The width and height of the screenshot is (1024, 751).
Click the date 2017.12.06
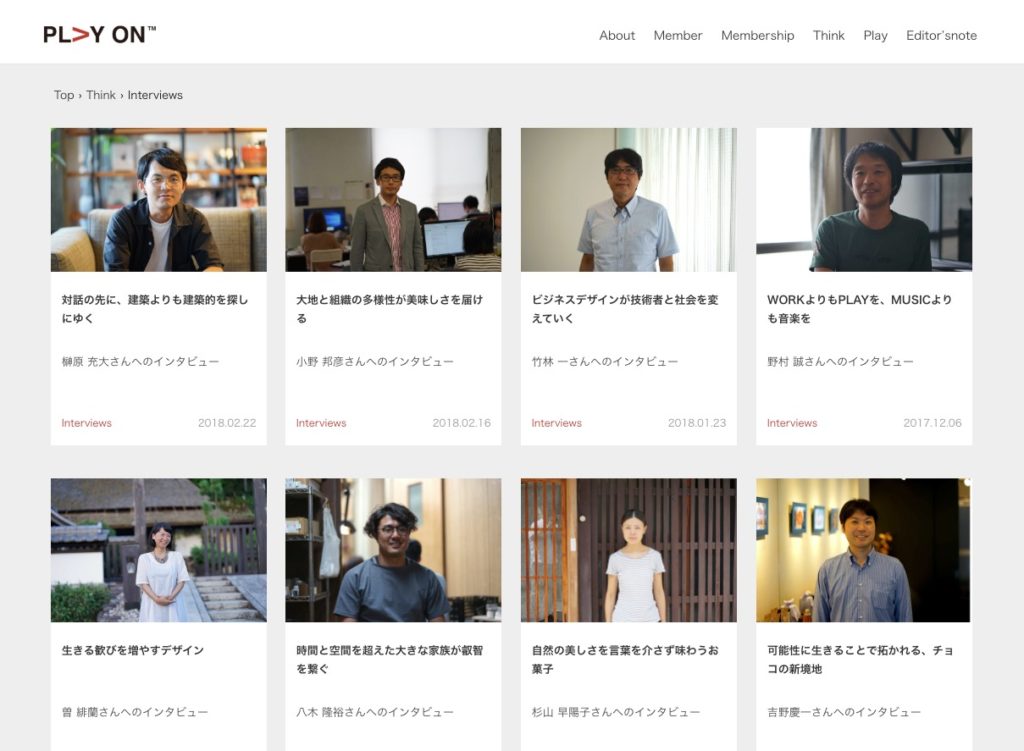932,423
